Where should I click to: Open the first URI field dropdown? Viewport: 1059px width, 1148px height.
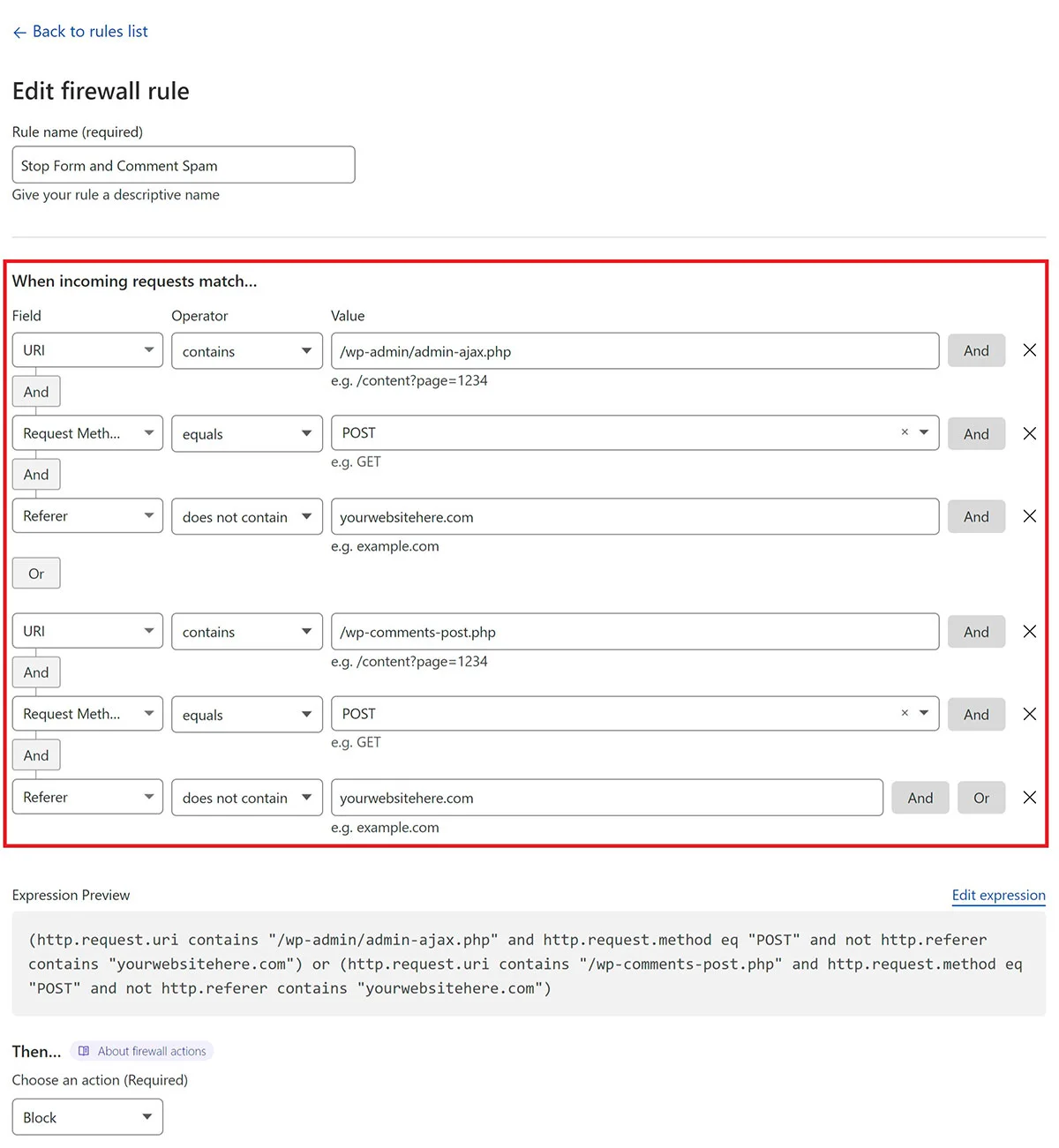[87, 350]
